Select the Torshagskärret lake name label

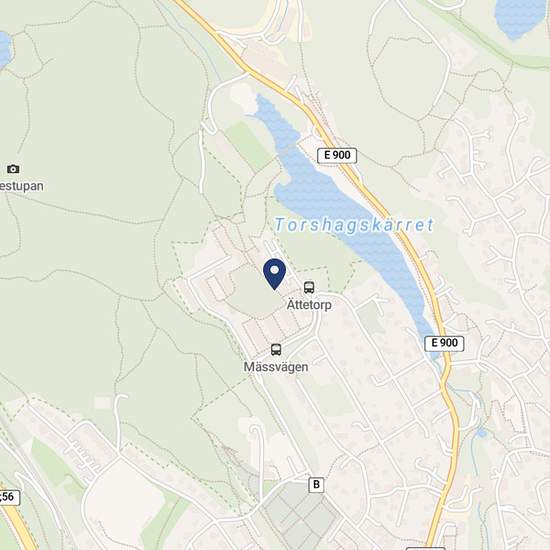(x=354, y=225)
